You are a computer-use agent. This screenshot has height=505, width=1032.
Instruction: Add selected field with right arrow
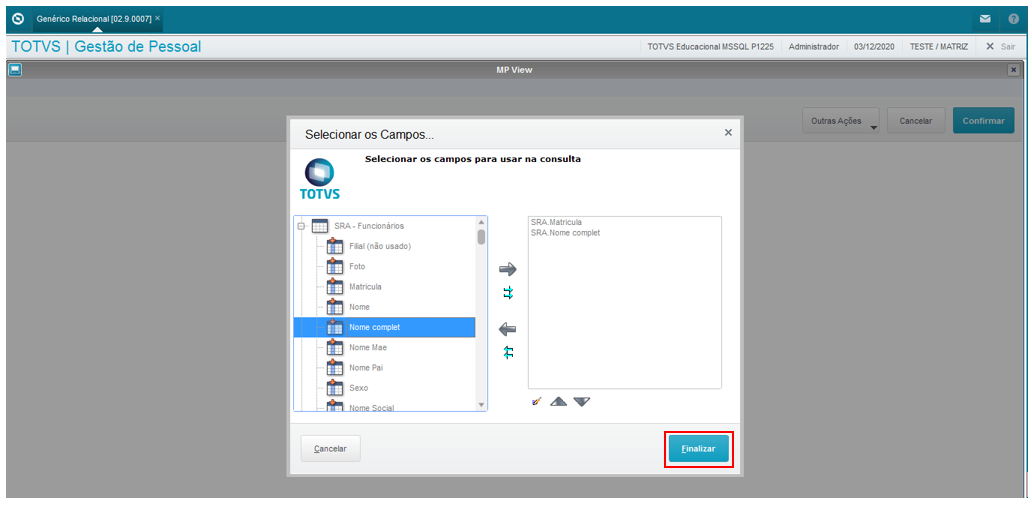[508, 269]
